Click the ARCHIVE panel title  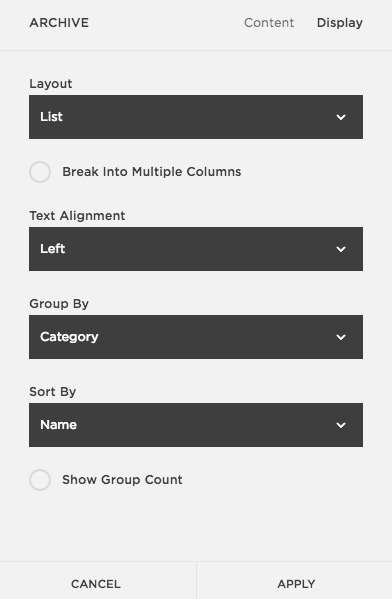(x=59, y=23)
